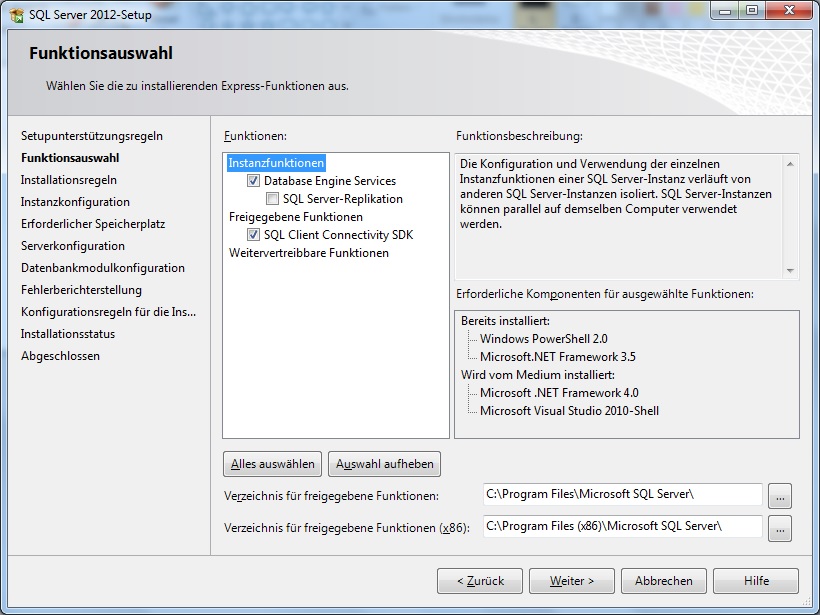Click Database Engine Services label
The height and width of the screenshot is (615, 820).
[x=330, y=181]
